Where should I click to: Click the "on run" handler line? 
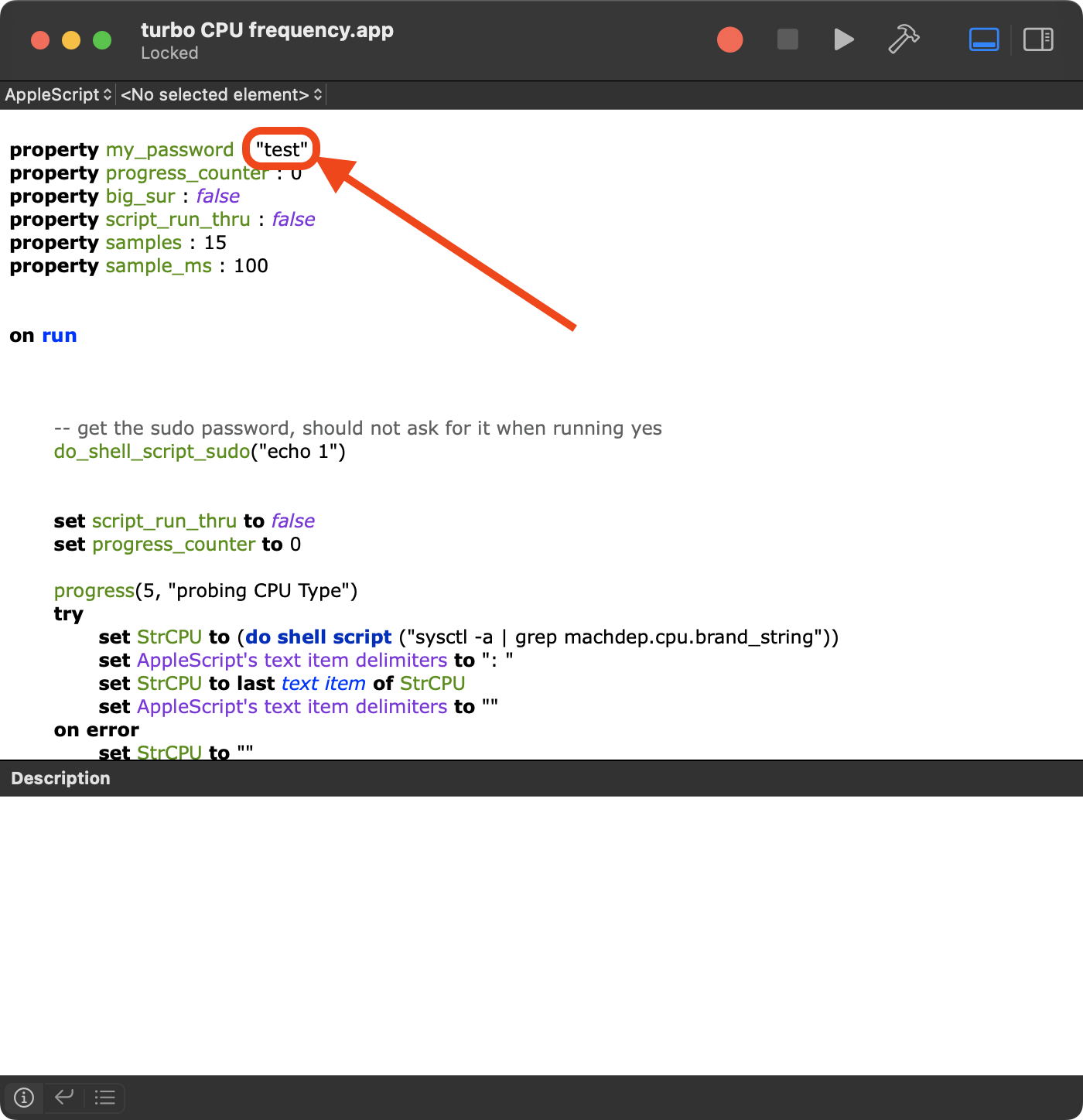click(43, 336)
